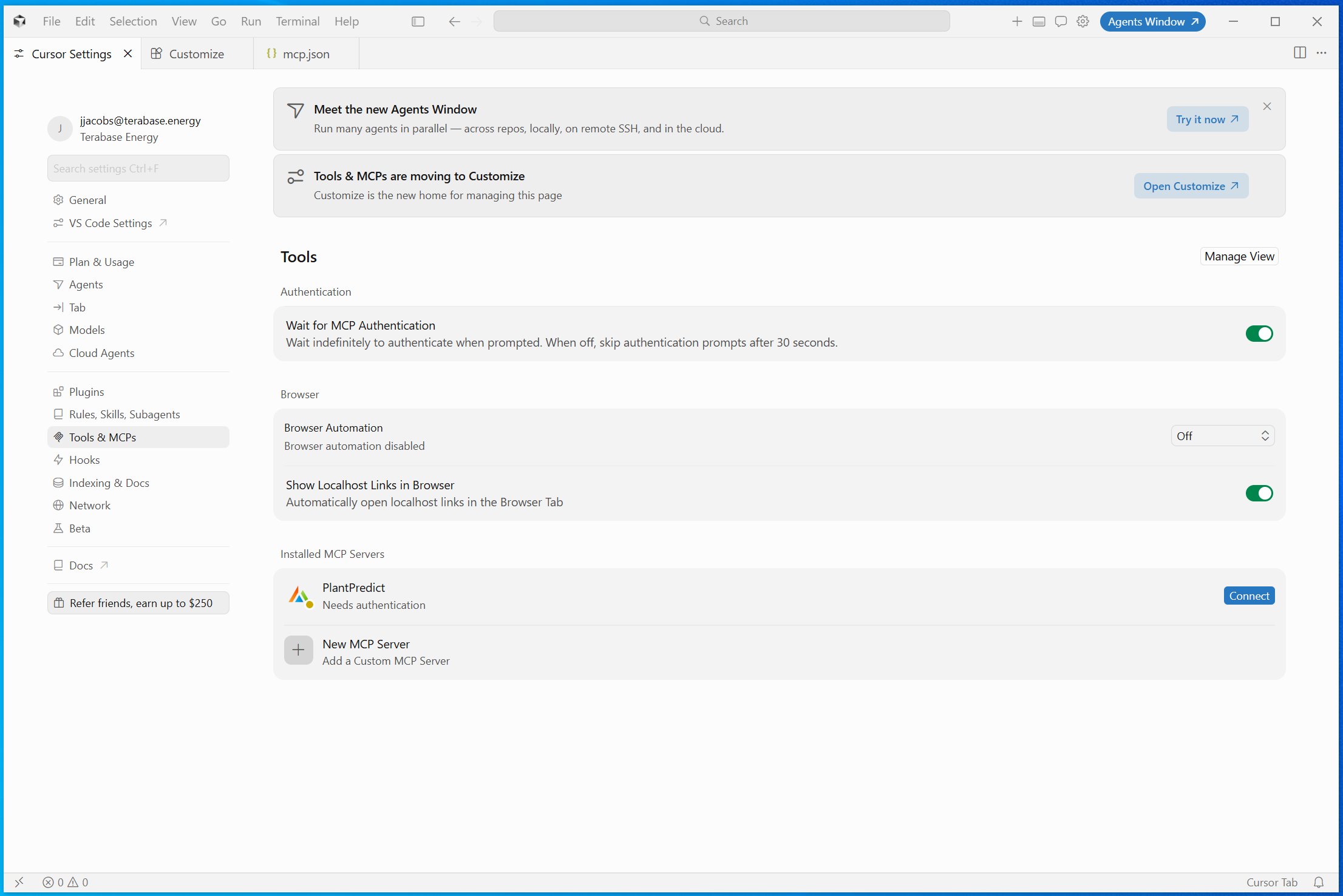The width and height of the screenshot is (1343, 896).
Task: Open the Browser Automation Off dropdown
Action: 1222,436
